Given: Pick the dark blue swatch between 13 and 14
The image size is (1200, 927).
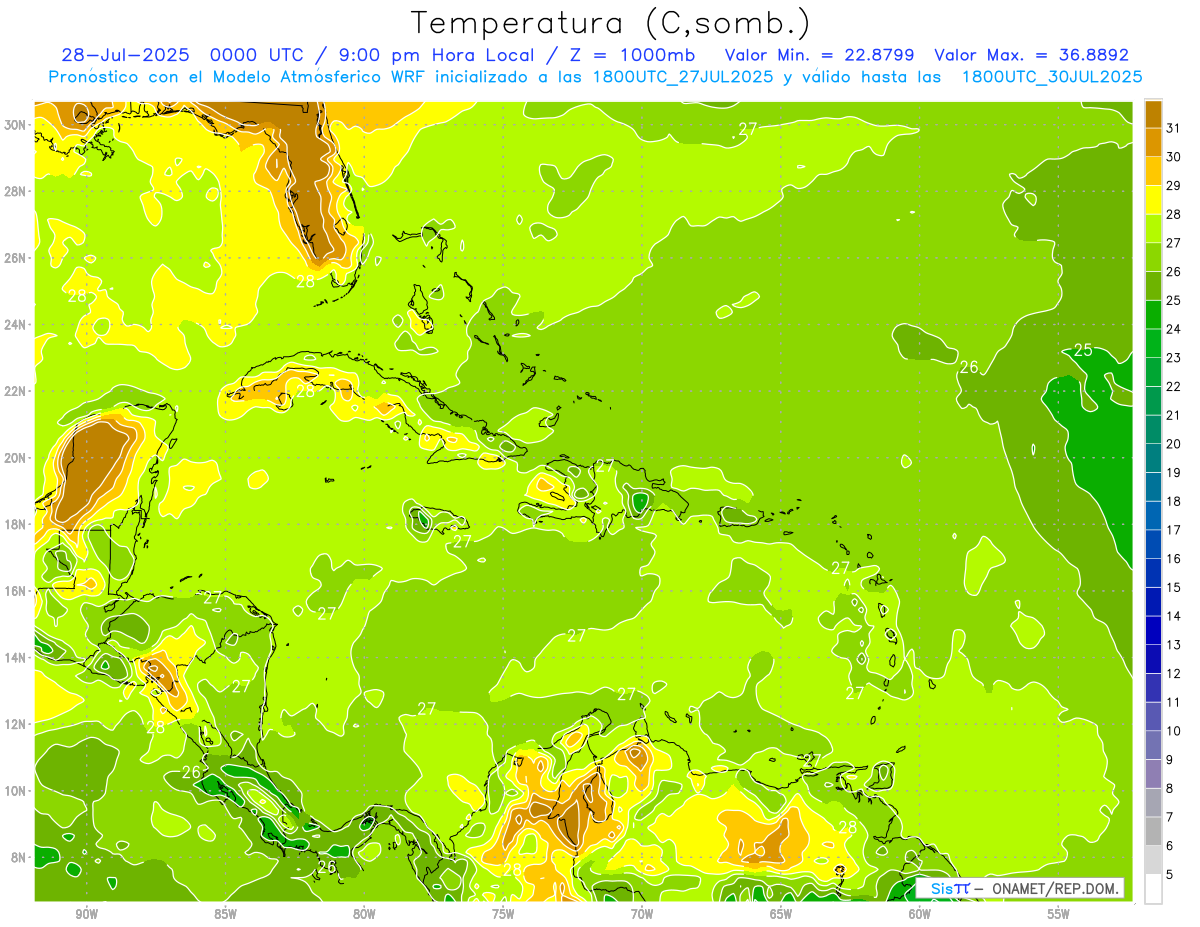Looking at the screenshot, I should [x=1153, y=630].
